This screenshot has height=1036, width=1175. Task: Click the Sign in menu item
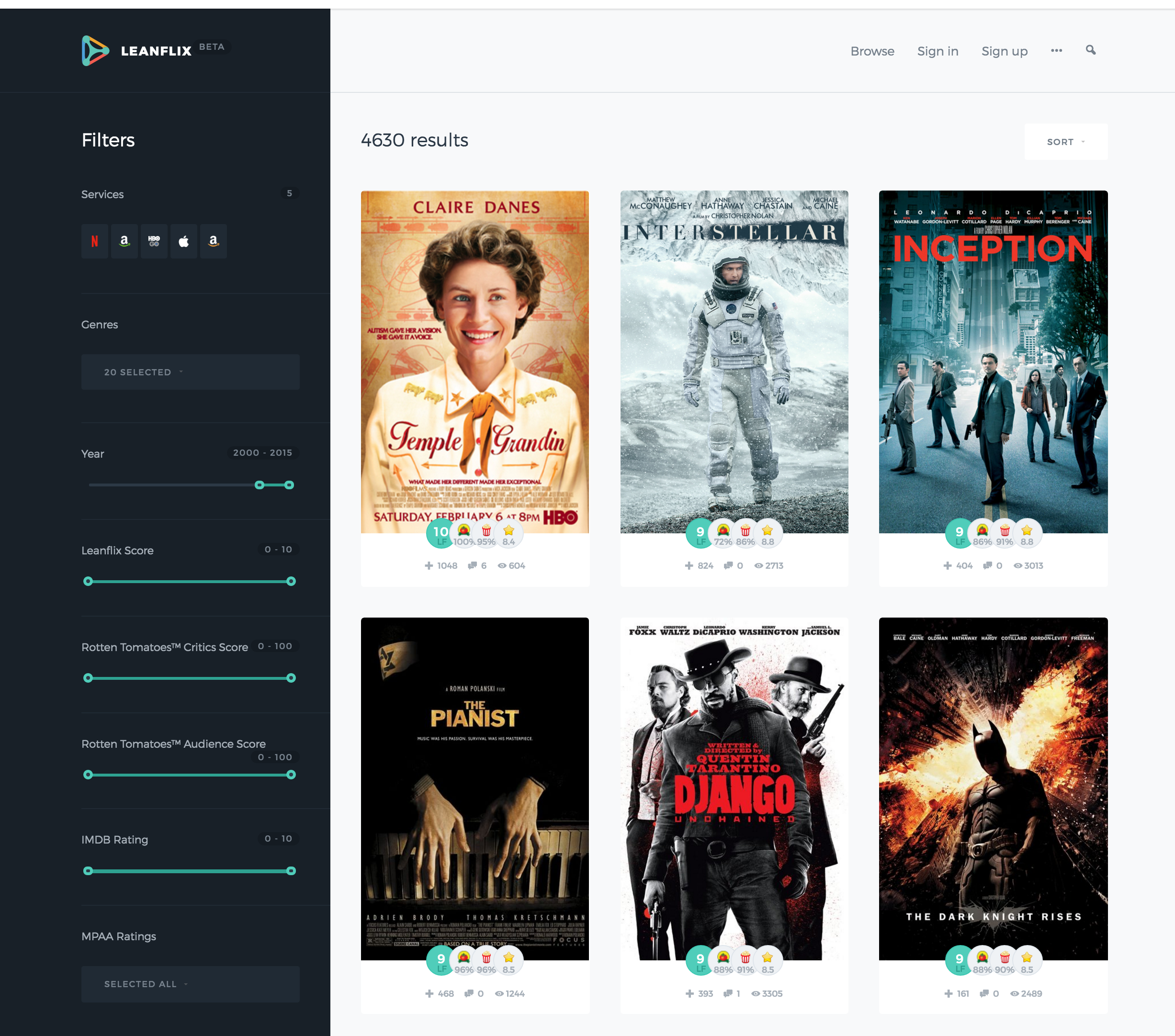point(938,51)
